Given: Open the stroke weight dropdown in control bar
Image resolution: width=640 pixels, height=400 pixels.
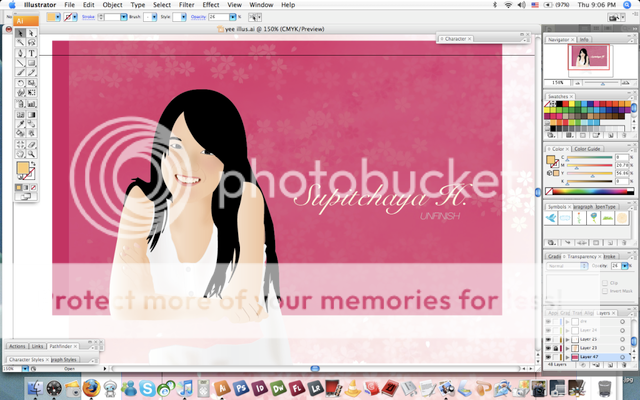Looking at the screenshot, I should tap(123, 17).
